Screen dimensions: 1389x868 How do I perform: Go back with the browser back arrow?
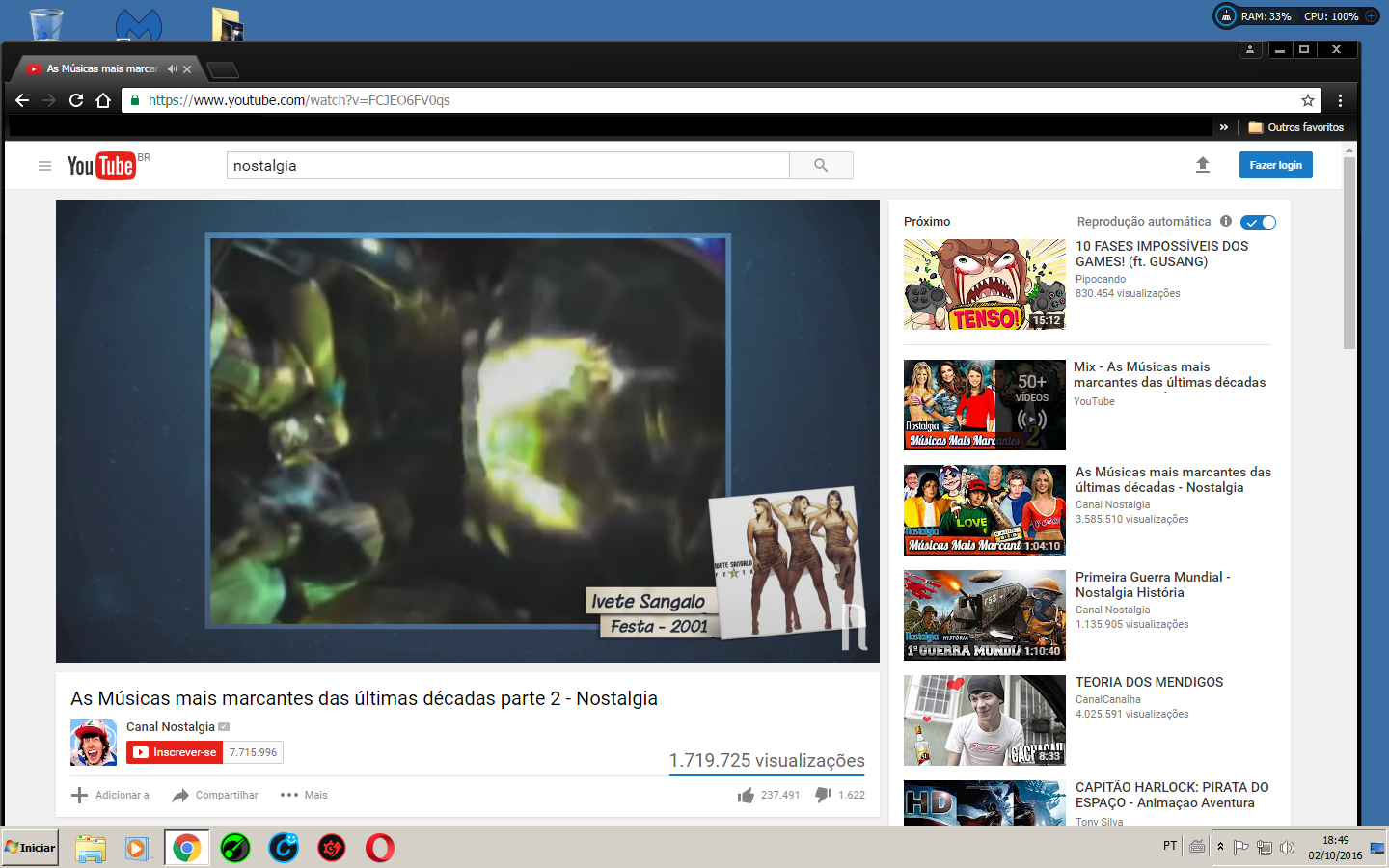22,100
